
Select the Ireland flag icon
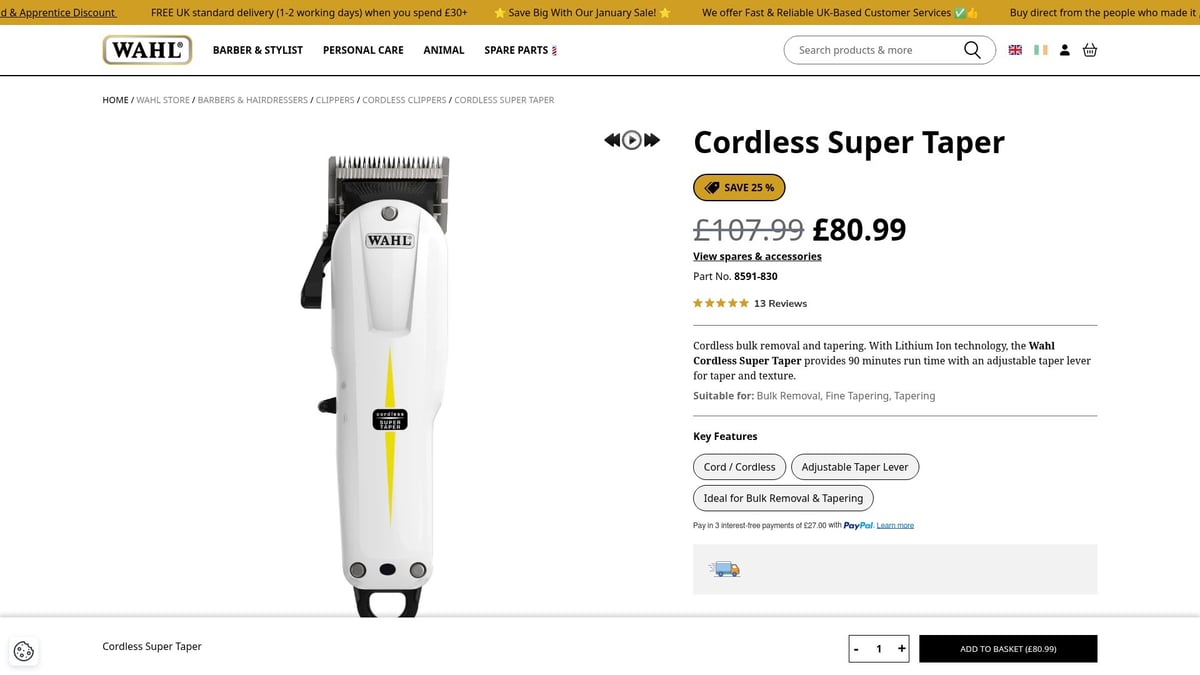[x=1040, y=49]
